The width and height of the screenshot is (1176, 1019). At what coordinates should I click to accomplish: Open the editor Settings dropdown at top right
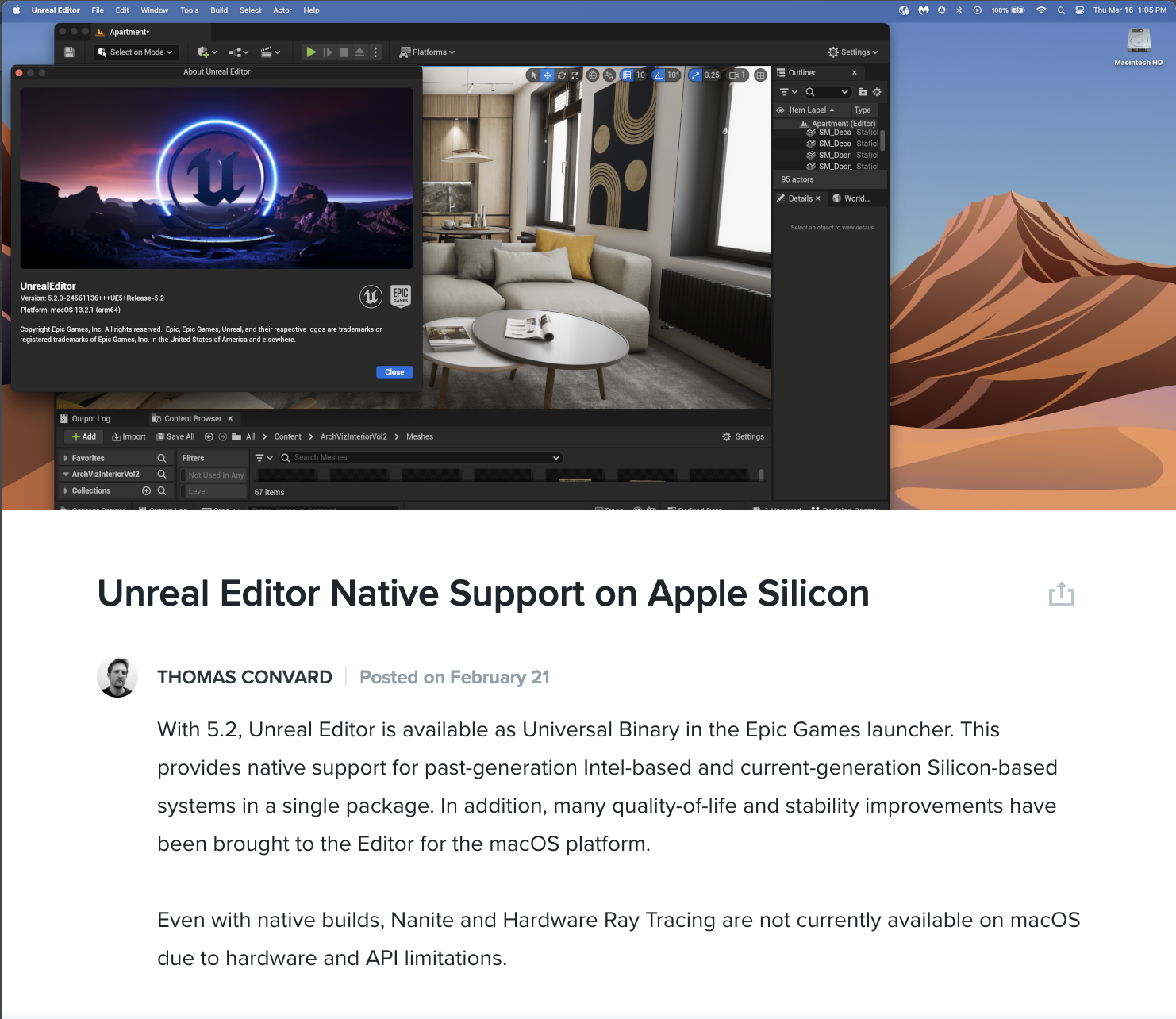click(x=853, y=52)
